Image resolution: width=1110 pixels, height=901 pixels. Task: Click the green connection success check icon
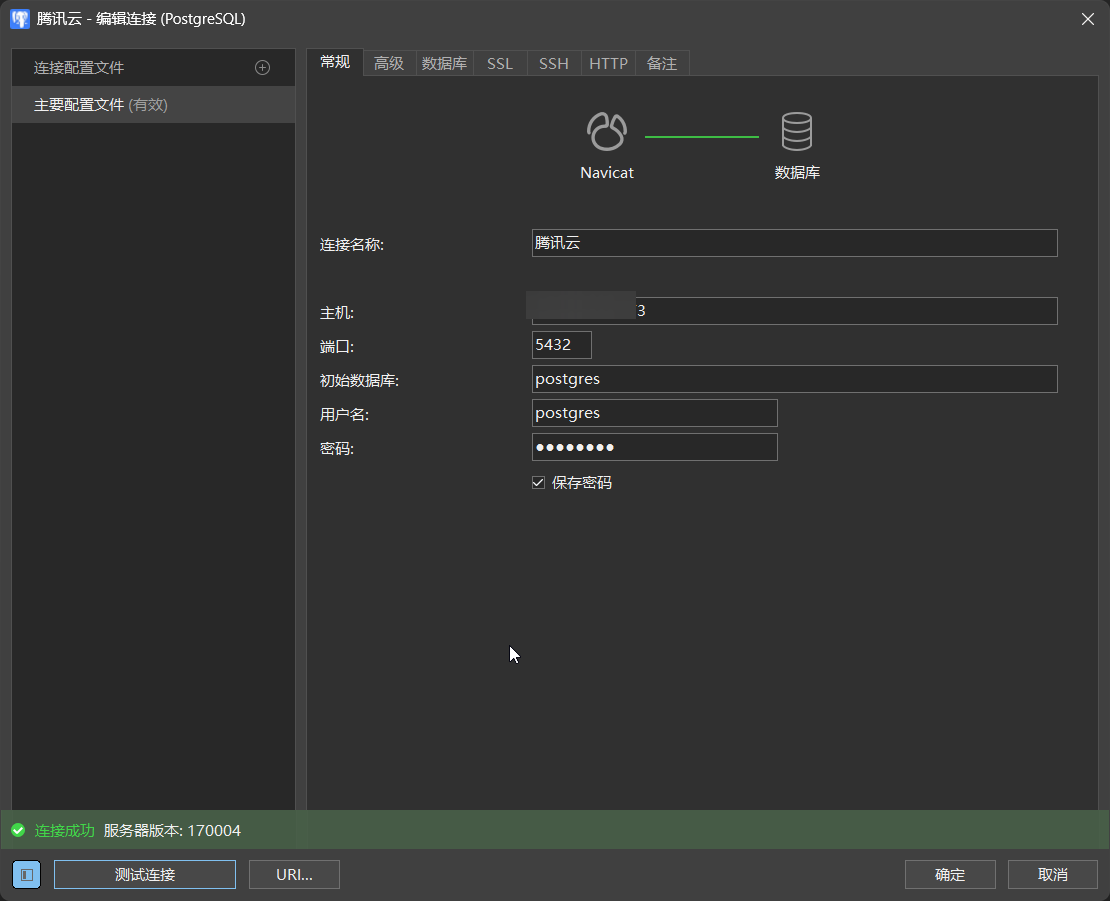coord(18,830)
